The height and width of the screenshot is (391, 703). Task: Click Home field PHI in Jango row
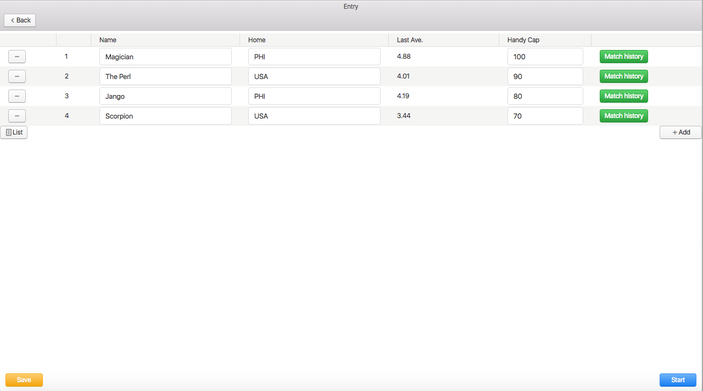pyautogui.click(x=314, y=96)
